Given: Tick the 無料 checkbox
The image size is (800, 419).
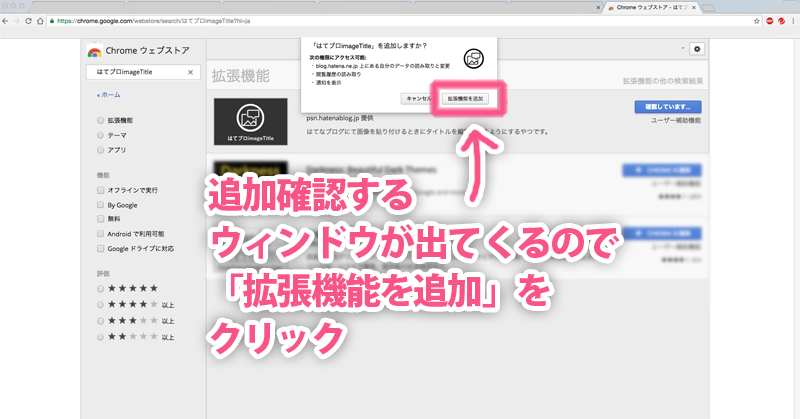Looking at the screenshot, I should 101,218.
